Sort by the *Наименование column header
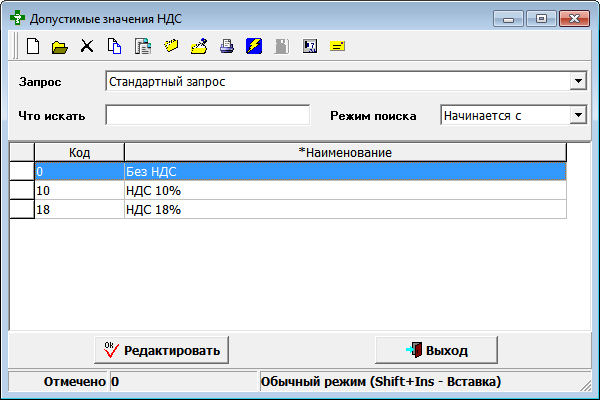 (345, 152)
